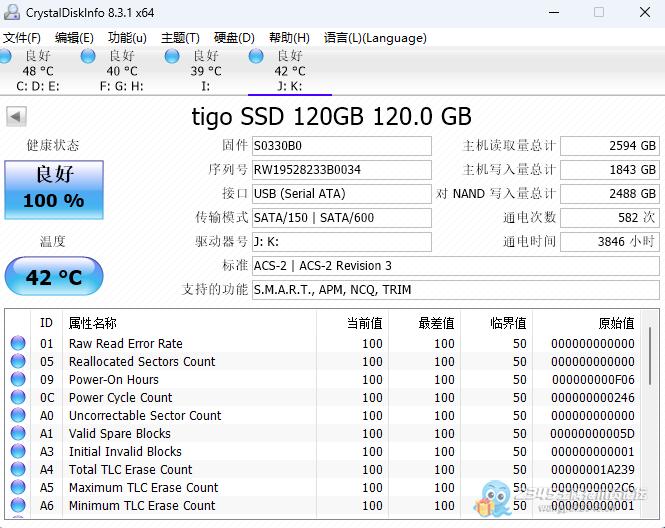Viewport: 665px width, 528px height.
Task: Click the 属性名称 column header
Action: (190, 323)
